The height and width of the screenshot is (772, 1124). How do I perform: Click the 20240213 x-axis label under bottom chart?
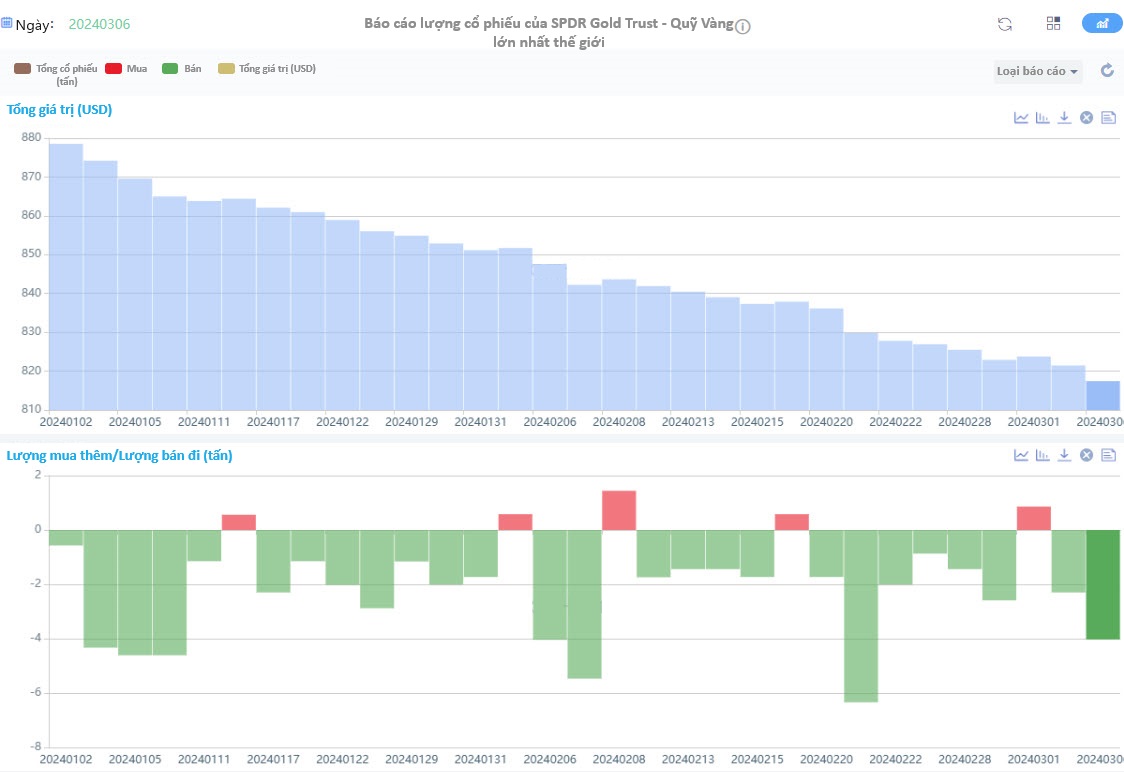coord(688,759)
